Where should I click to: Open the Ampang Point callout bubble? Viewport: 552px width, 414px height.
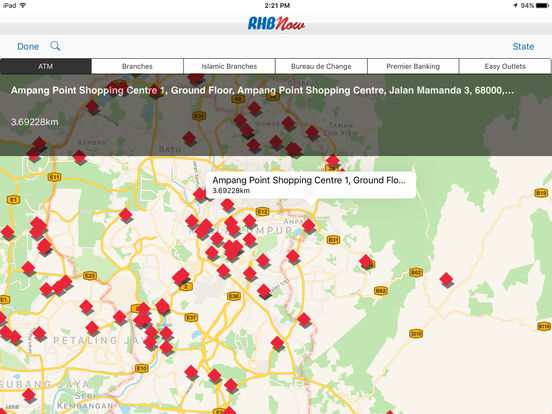[x=311, y=185]
